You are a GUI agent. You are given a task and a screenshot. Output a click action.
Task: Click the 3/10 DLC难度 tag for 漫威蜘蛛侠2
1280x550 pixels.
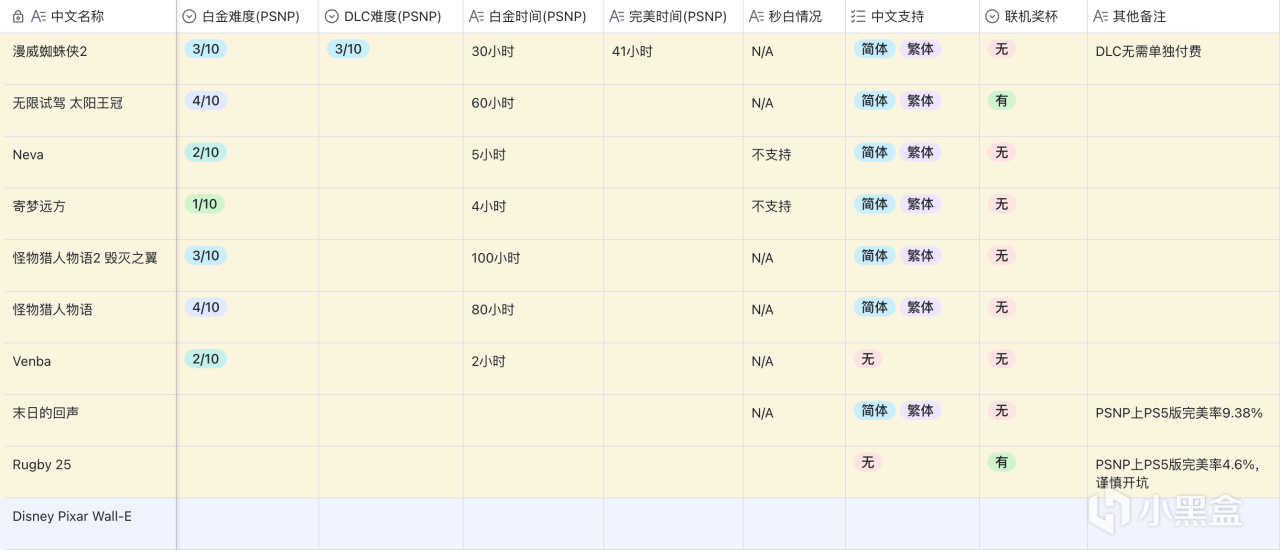coord(348,49)
